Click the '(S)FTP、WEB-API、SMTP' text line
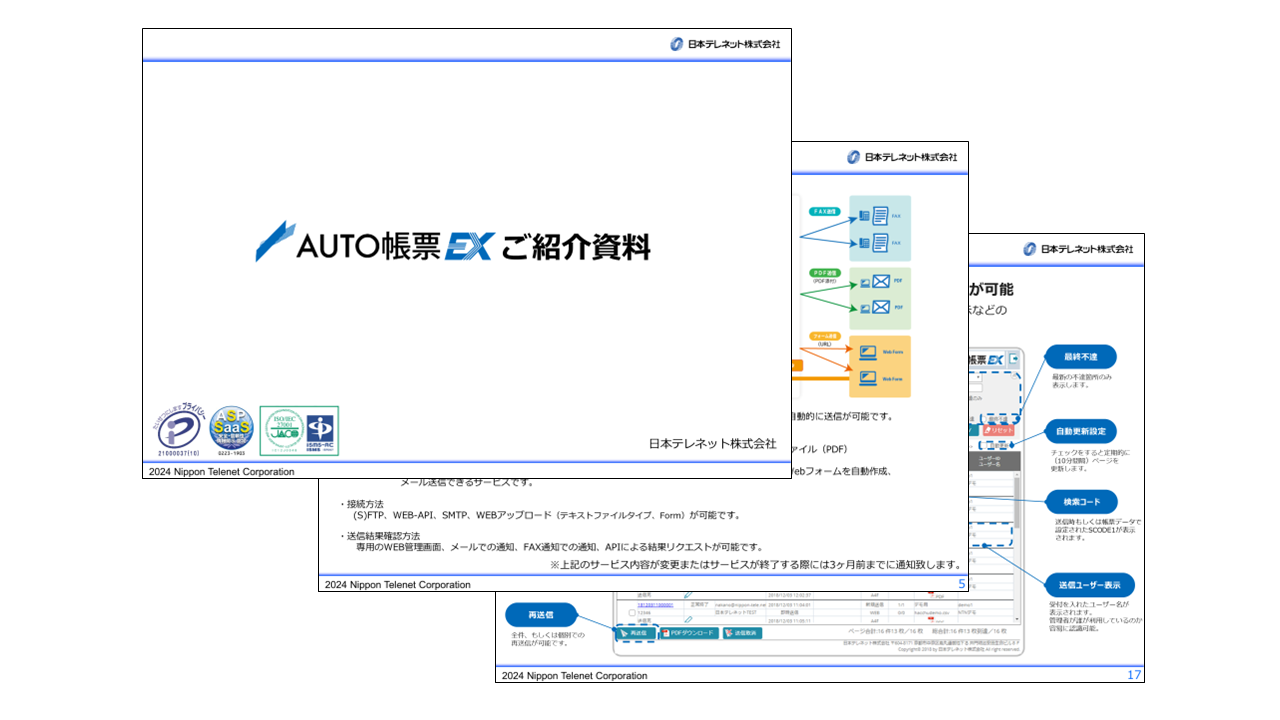 click(x=547, y=516)
